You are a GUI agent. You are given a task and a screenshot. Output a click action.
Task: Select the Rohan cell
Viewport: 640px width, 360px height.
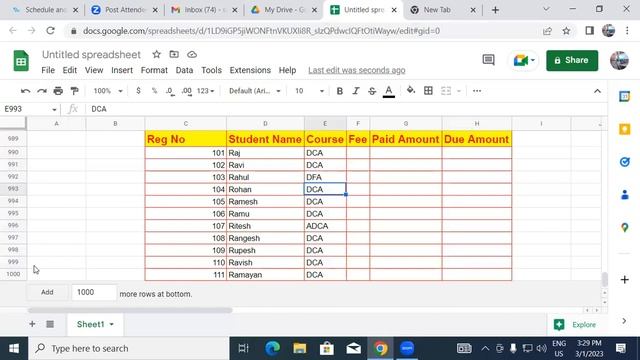pos(265,189)
